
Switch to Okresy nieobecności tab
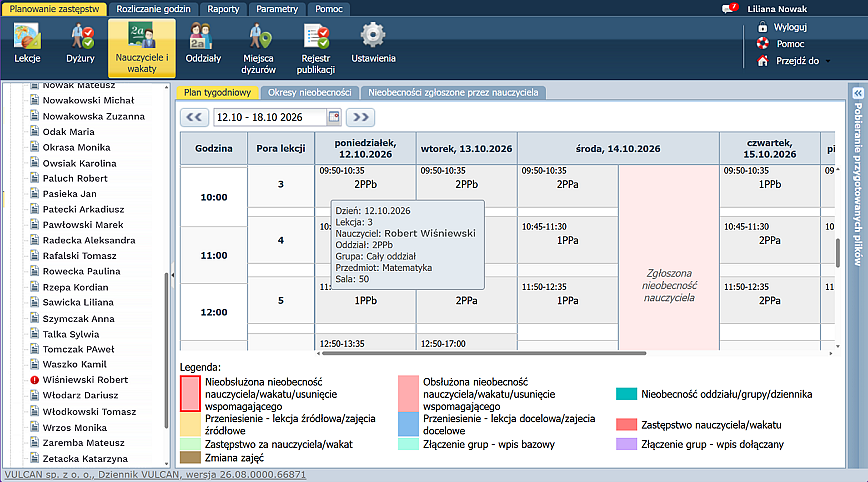coord(309,92)
